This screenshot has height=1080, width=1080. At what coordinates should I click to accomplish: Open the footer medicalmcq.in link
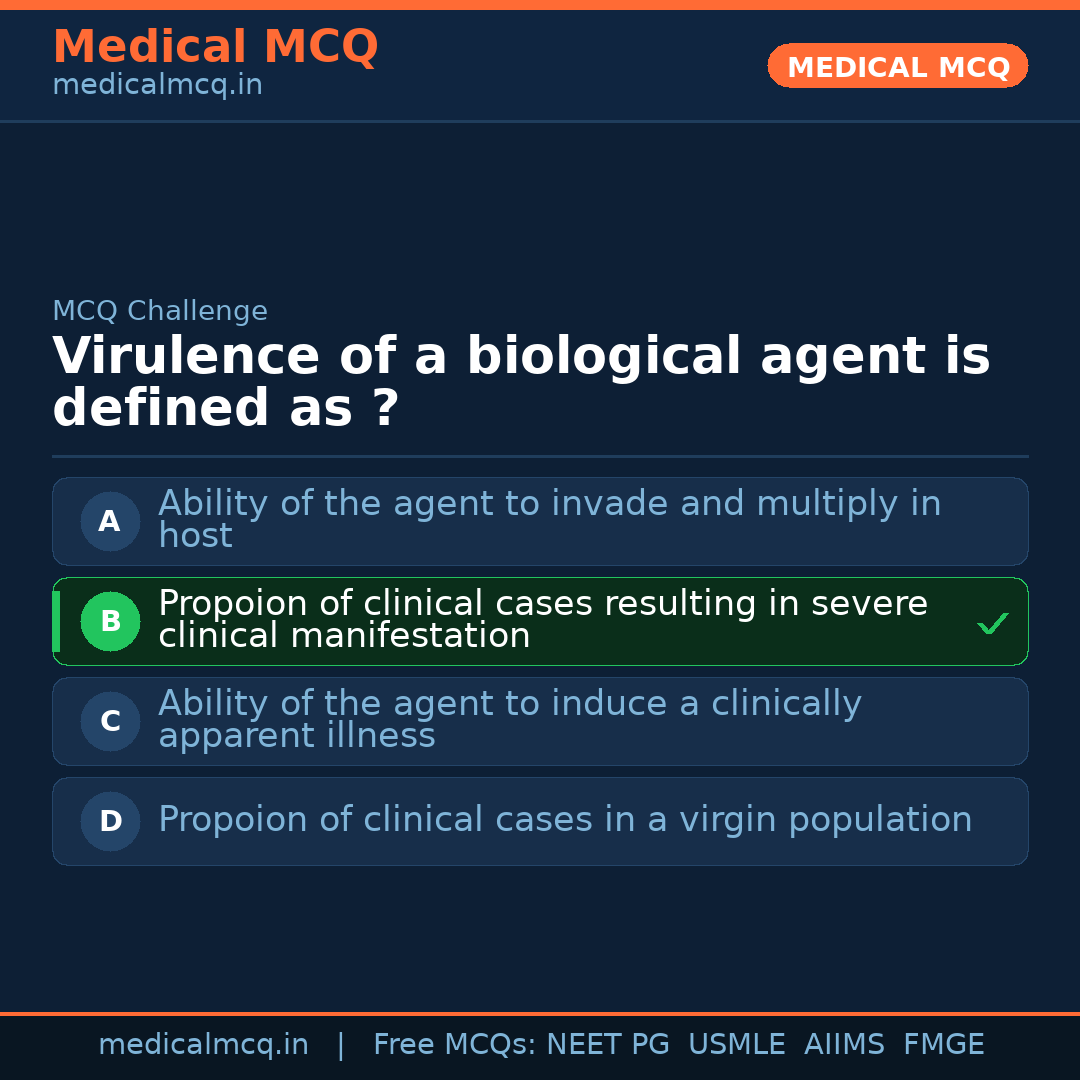point(203,1045)
